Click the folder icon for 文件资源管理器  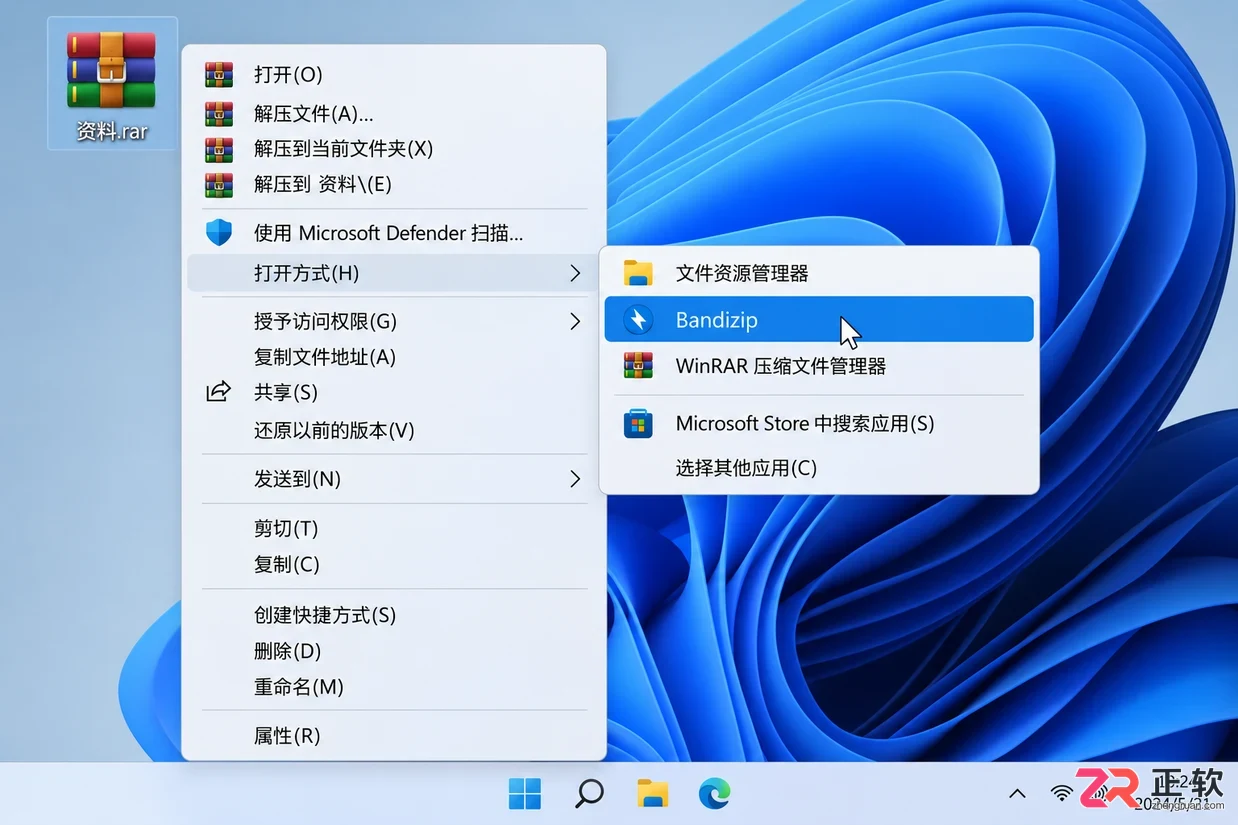click(637, 273)
